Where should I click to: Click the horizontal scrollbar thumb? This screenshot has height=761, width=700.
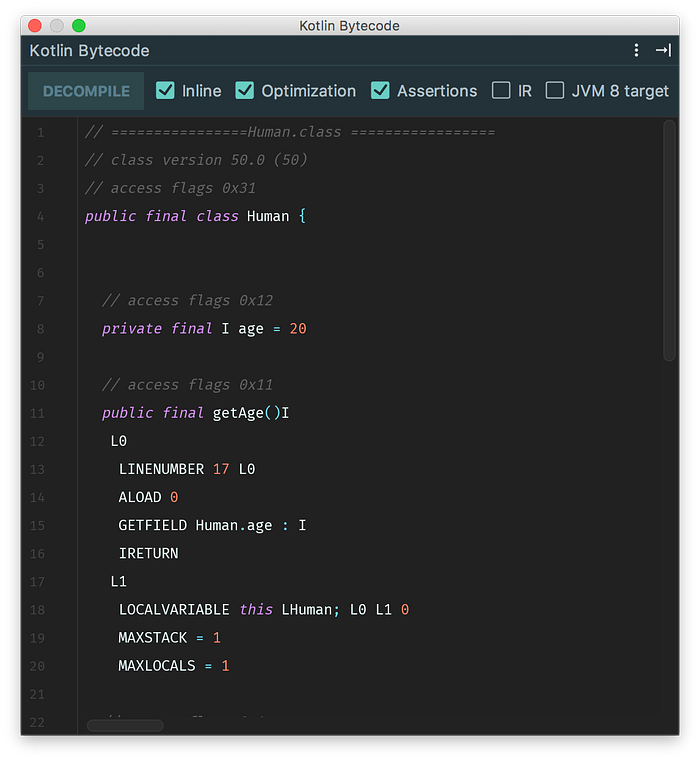pos(125,725)
